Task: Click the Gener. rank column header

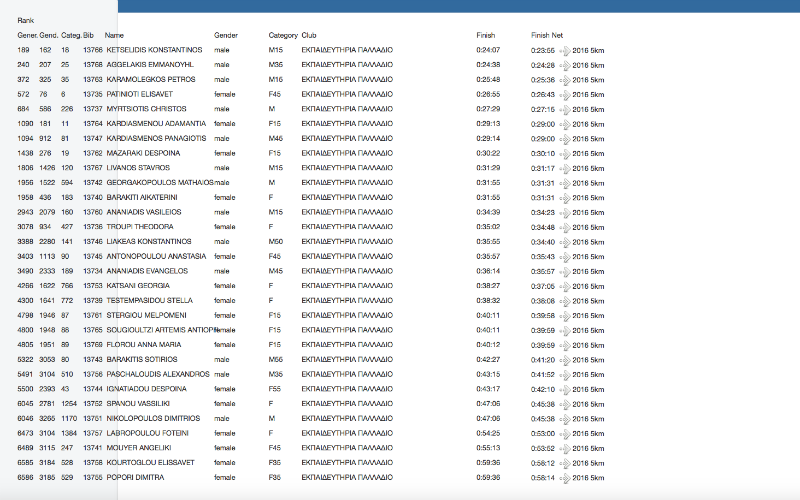Action: [x=28, y=35]
